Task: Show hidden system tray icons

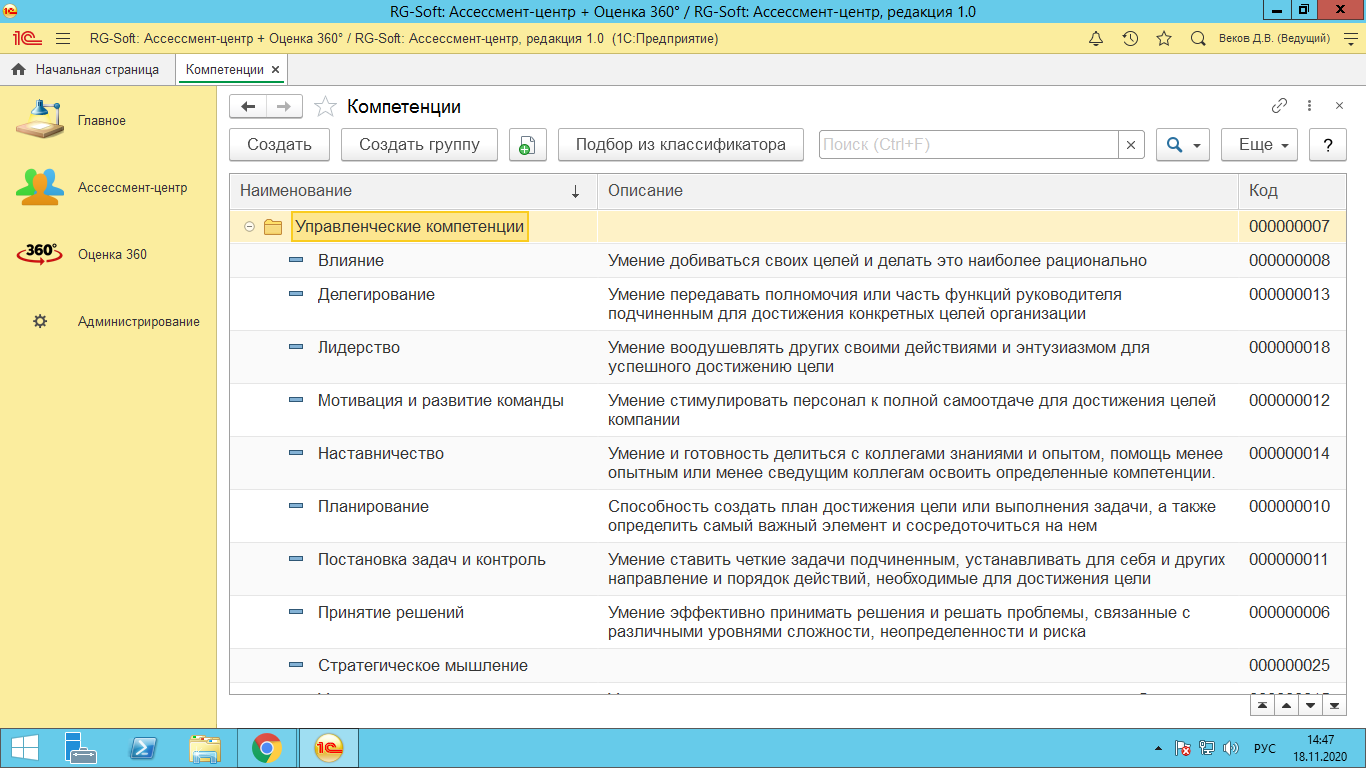Action: click(1158, 748)
